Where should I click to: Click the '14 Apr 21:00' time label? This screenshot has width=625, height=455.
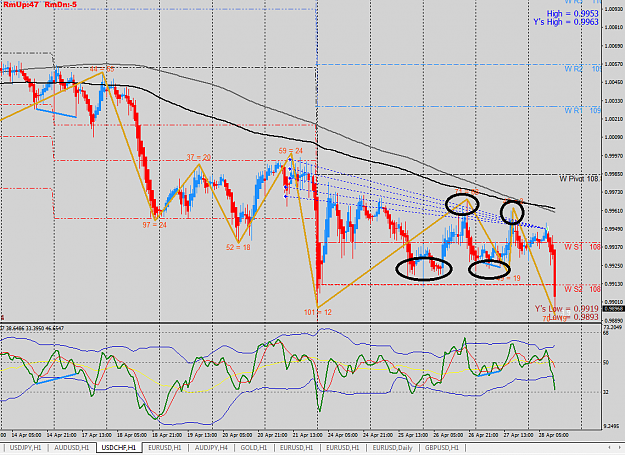[63, 435]
